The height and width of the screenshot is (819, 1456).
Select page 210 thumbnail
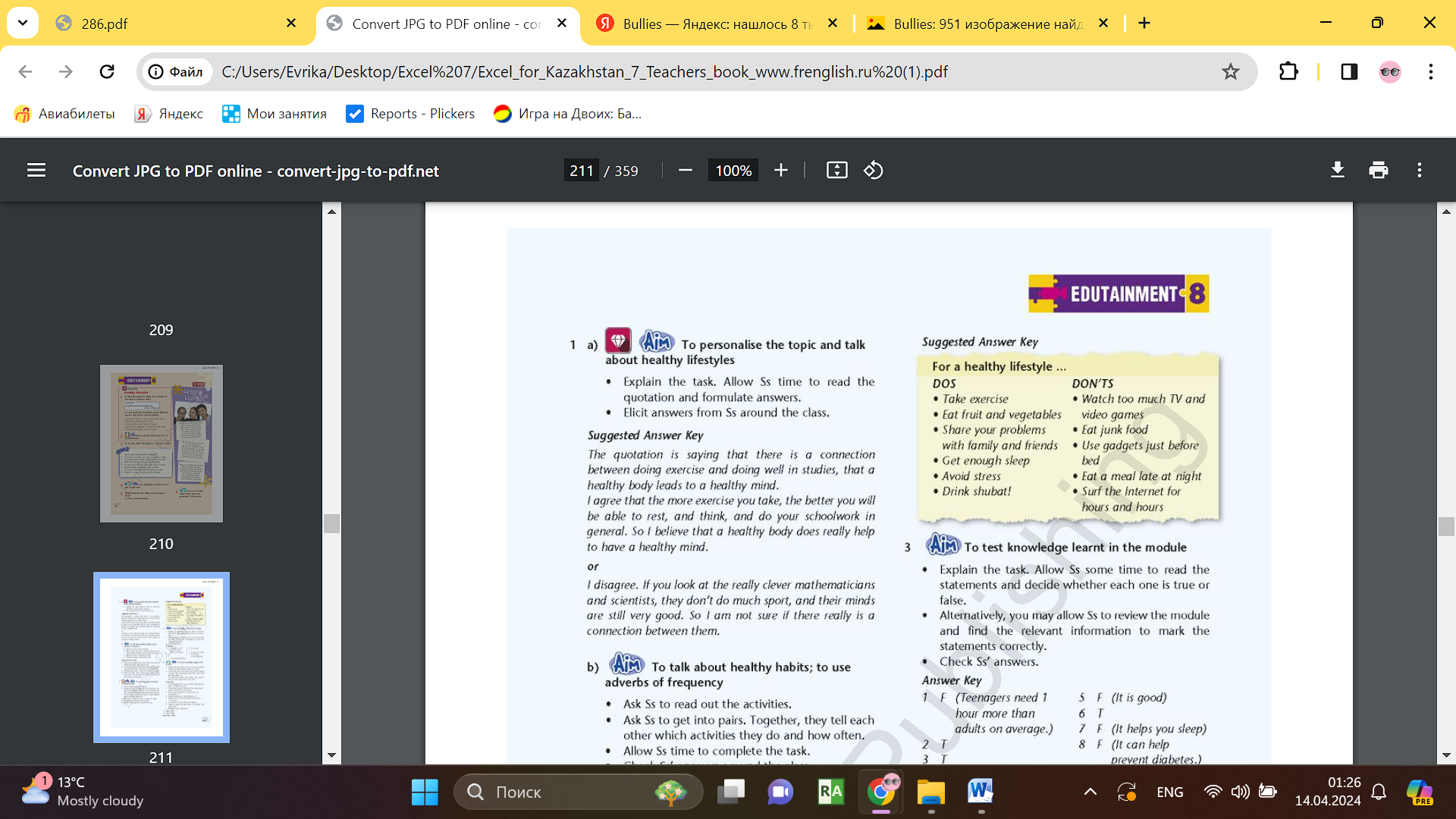pyautogui.click(x=162, y=444)
